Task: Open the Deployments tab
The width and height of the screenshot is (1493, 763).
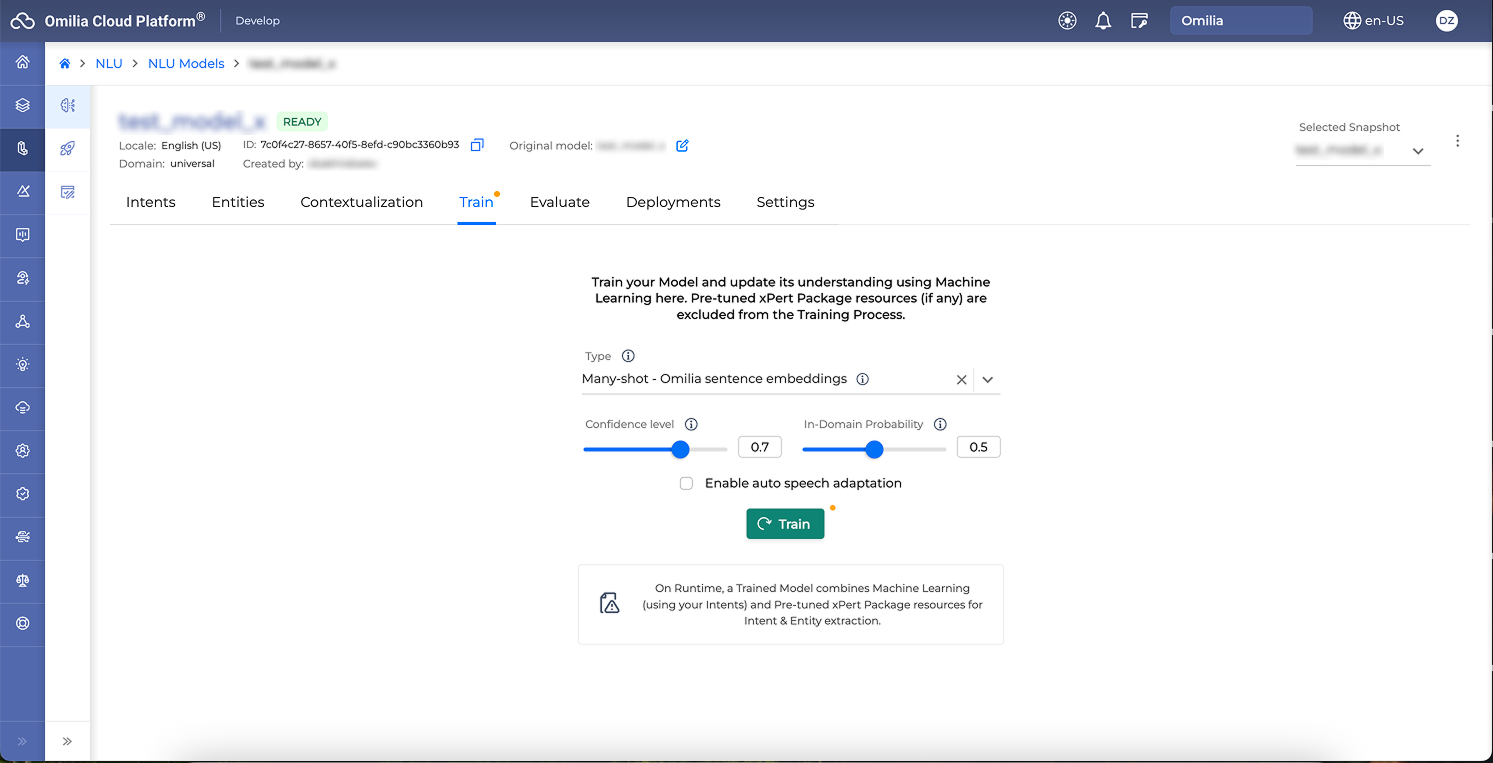Action: click(673, 202)
